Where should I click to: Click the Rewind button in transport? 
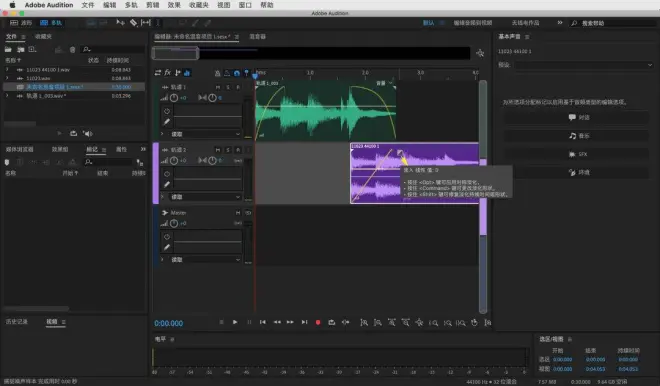[x=277, y=322]
